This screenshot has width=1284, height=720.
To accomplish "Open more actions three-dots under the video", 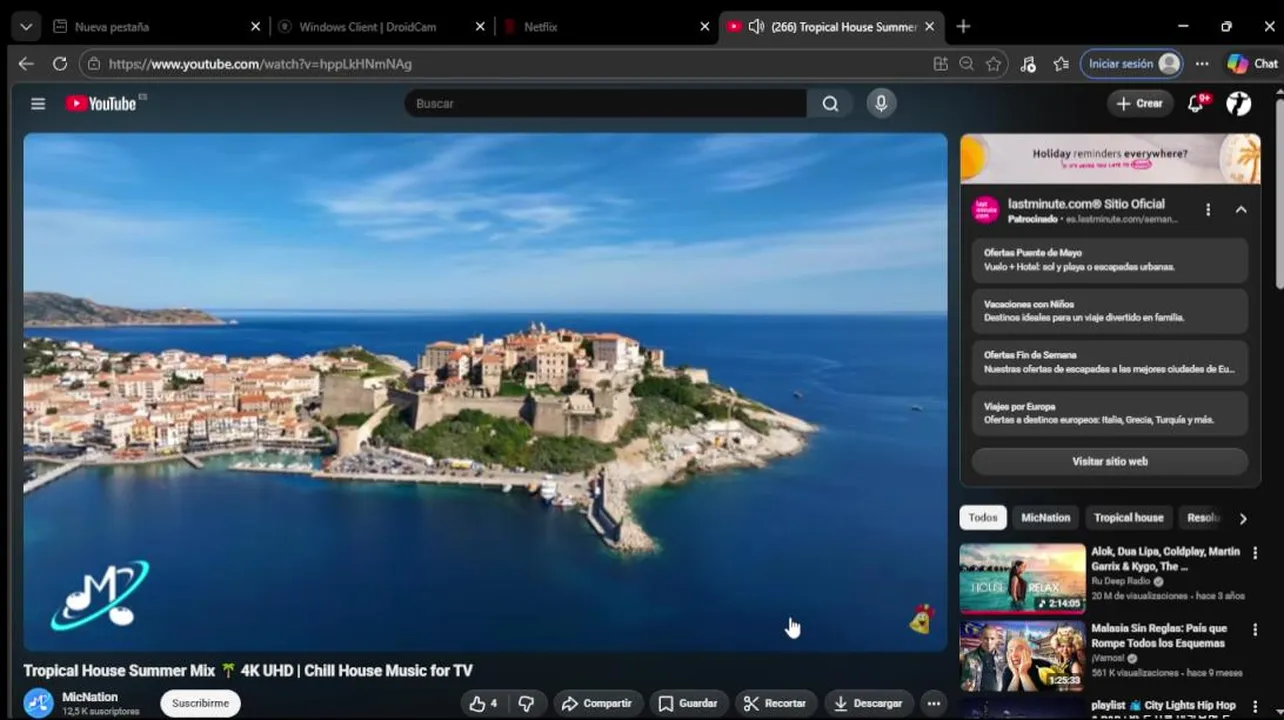I will pyautogui.click(x=933, y=703).
